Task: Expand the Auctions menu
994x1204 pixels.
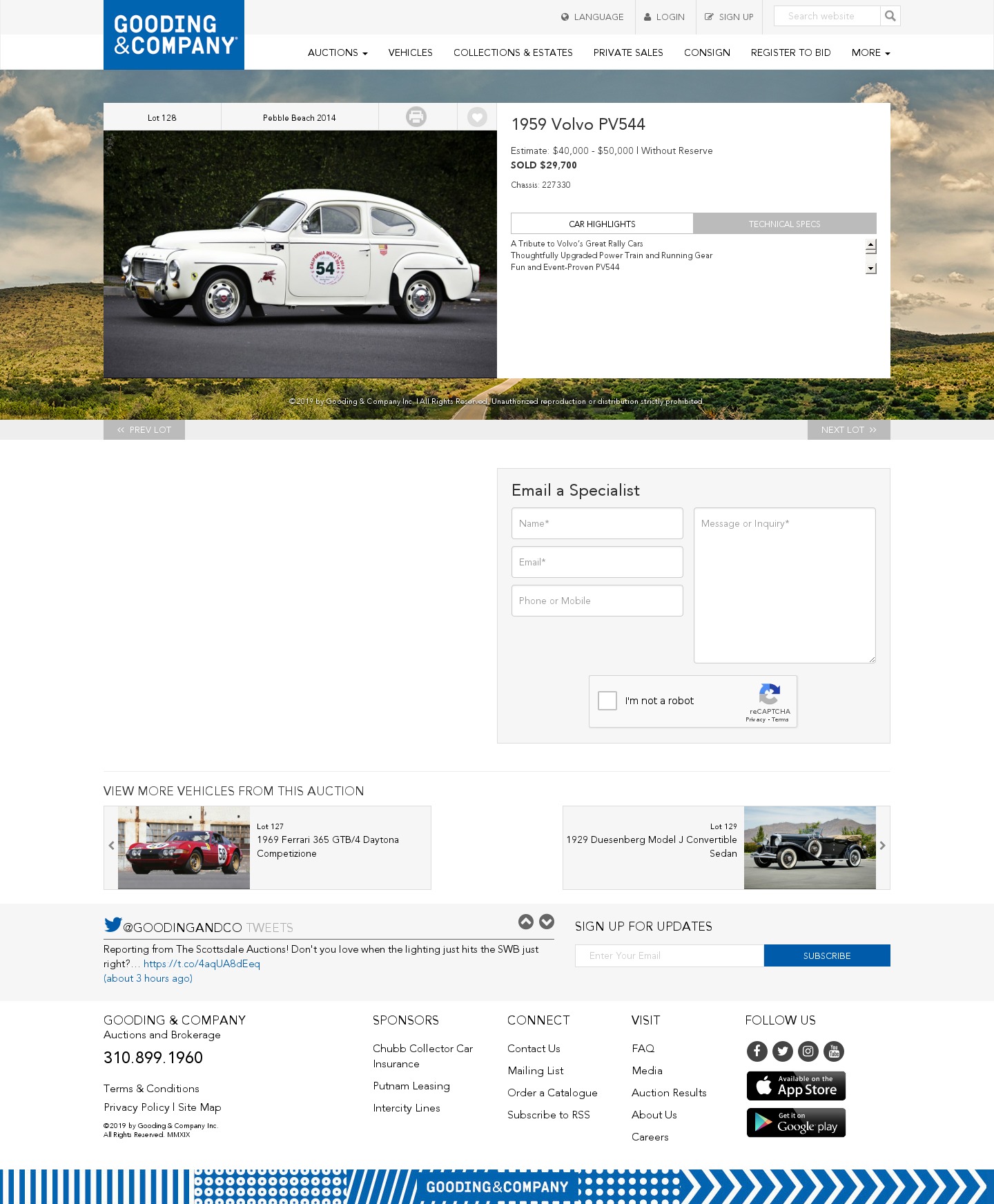Action: [x=338, y=52]
